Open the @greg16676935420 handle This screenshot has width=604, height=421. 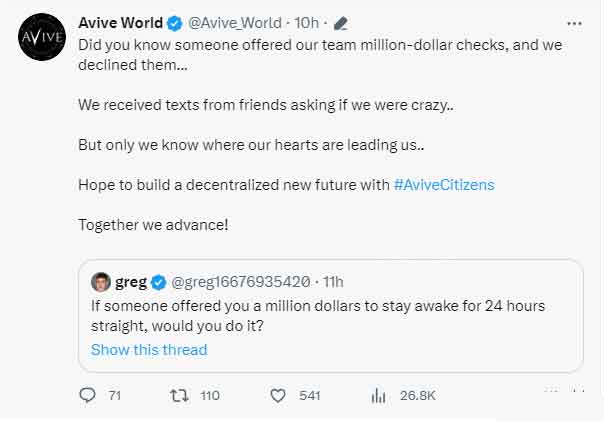point(241,282)
